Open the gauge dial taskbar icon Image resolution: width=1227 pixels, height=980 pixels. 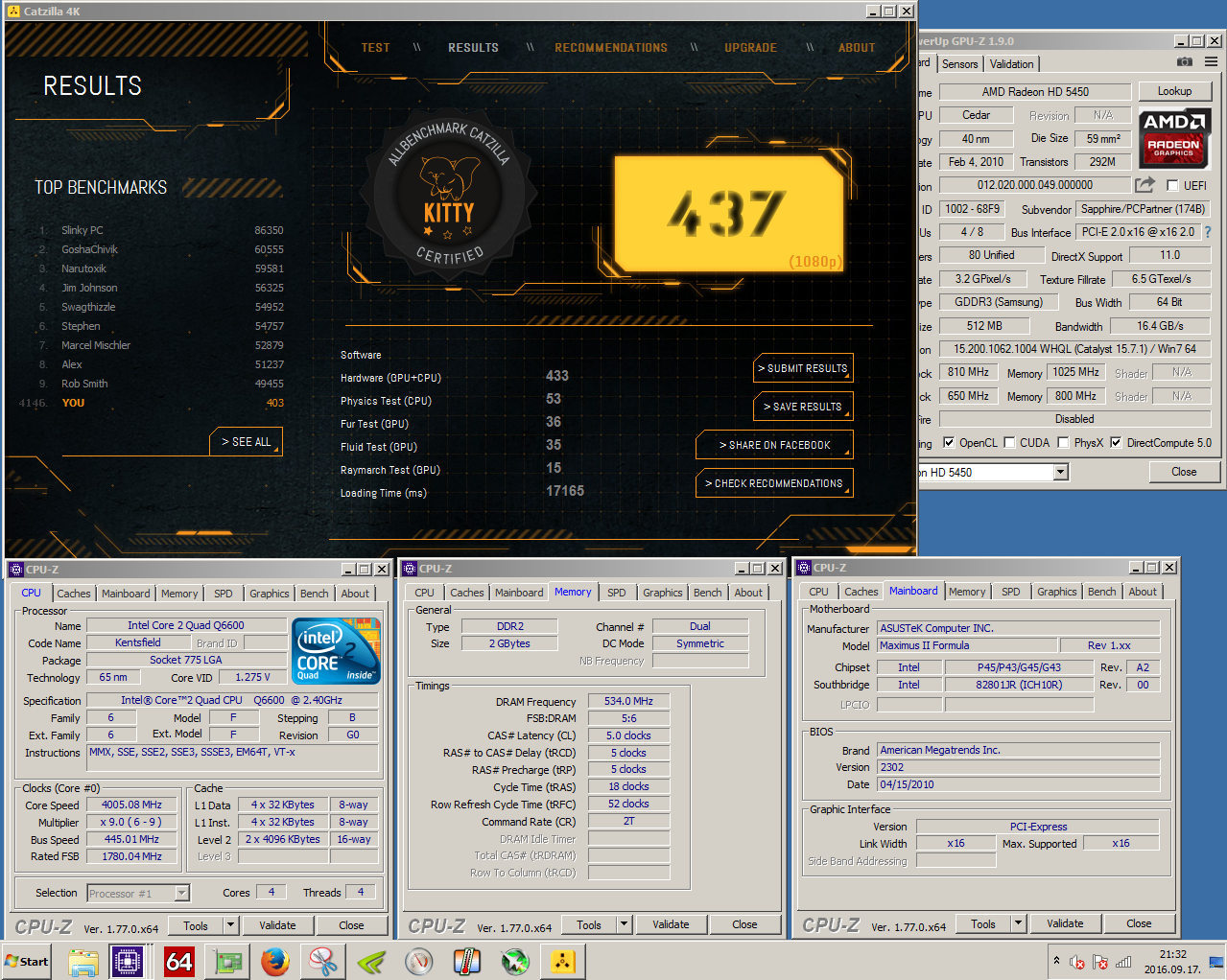[419, 961]
